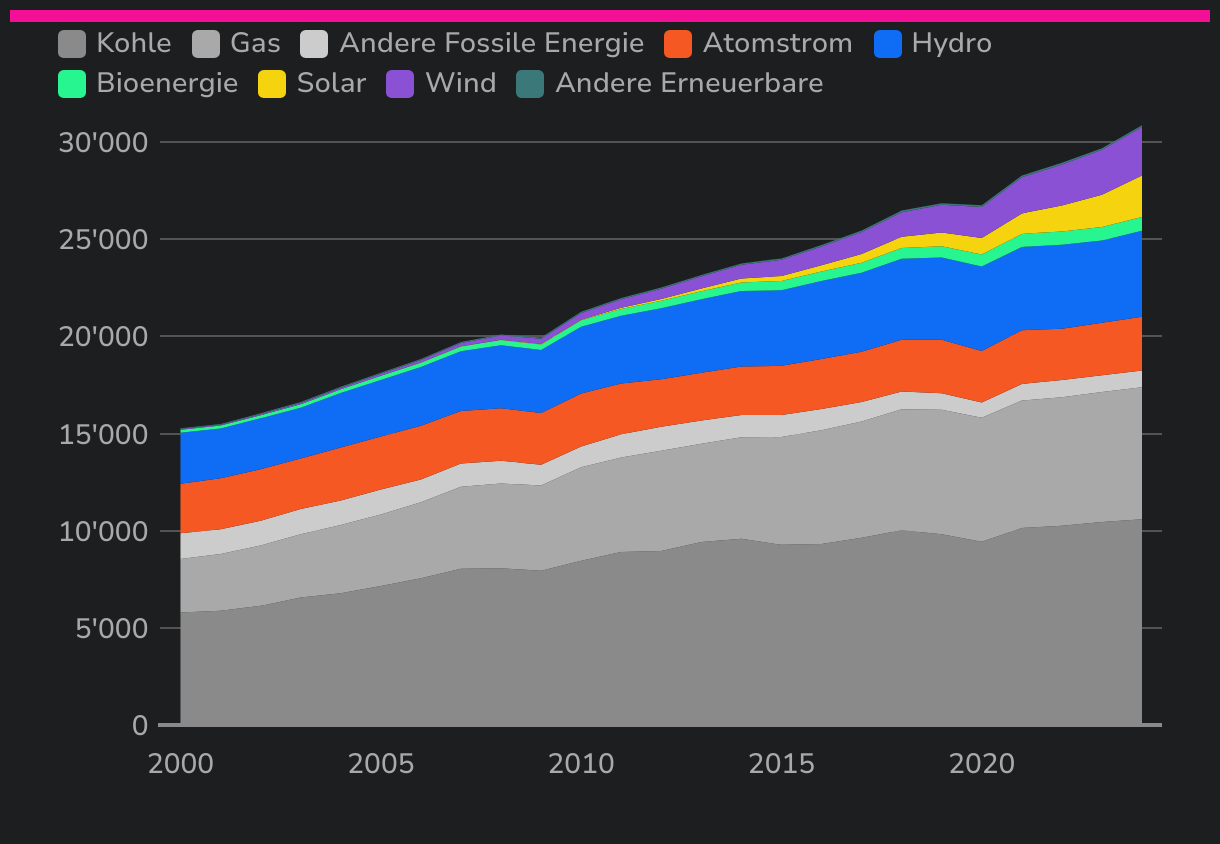Click the pink bar above the legend
1220x844 pixels.
[x=610, y=16]
